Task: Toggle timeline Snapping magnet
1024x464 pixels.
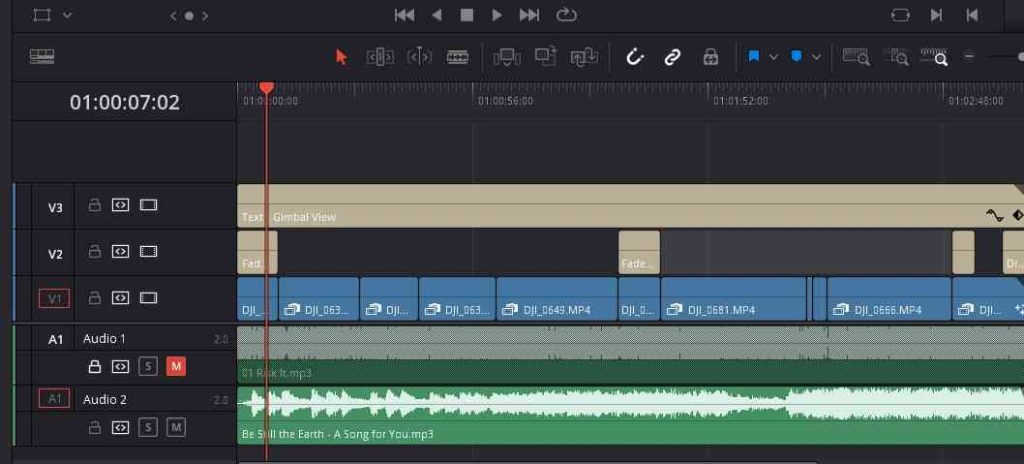Action: (x=634, y=57)
